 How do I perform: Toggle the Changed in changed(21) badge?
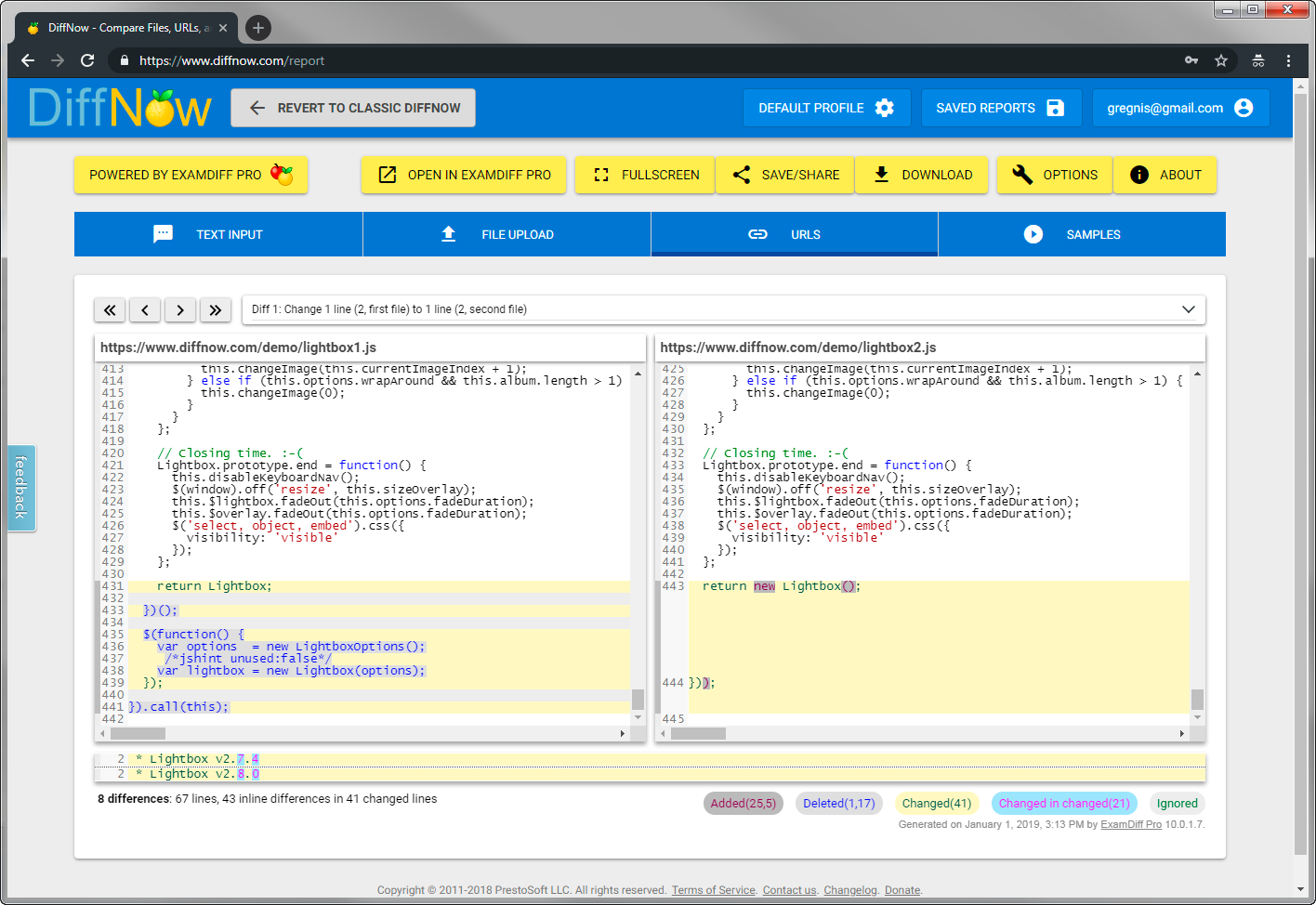(x=1064, y=804)
